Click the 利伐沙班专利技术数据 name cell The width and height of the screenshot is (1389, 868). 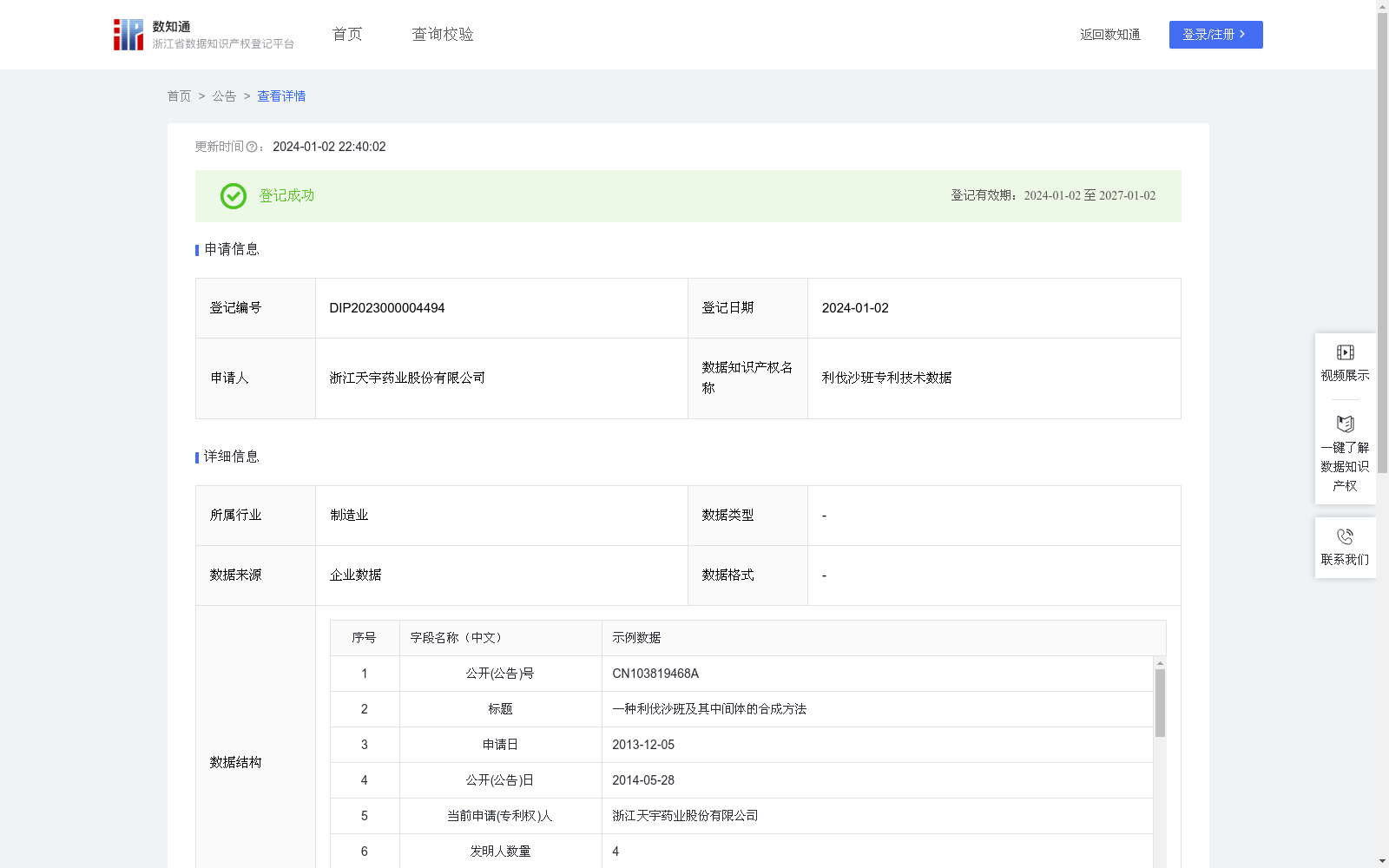994,378
